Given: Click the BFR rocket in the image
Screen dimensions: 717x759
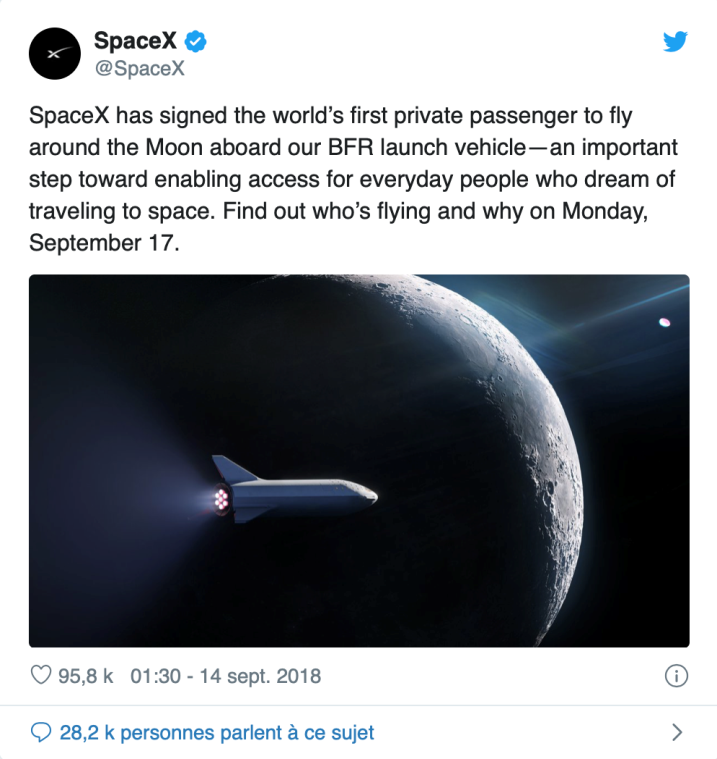Looking at the screenshot, I should [x=294, y=490].
